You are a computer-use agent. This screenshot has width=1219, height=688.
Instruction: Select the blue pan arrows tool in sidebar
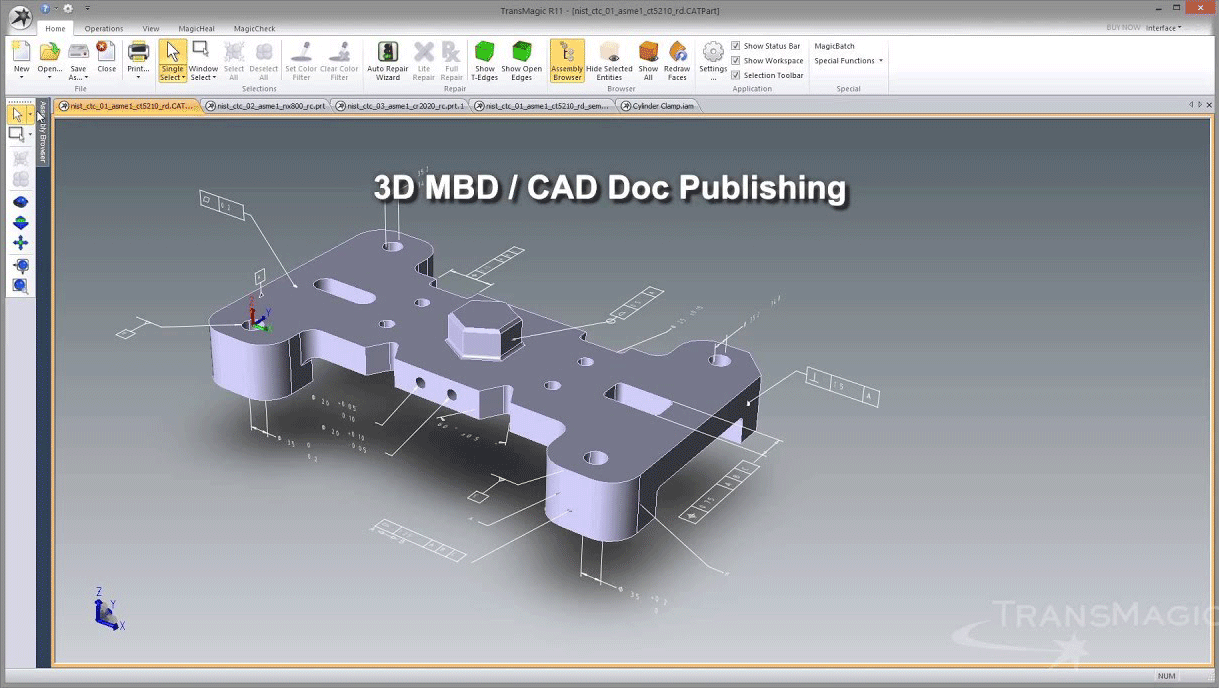pos(20,243)
